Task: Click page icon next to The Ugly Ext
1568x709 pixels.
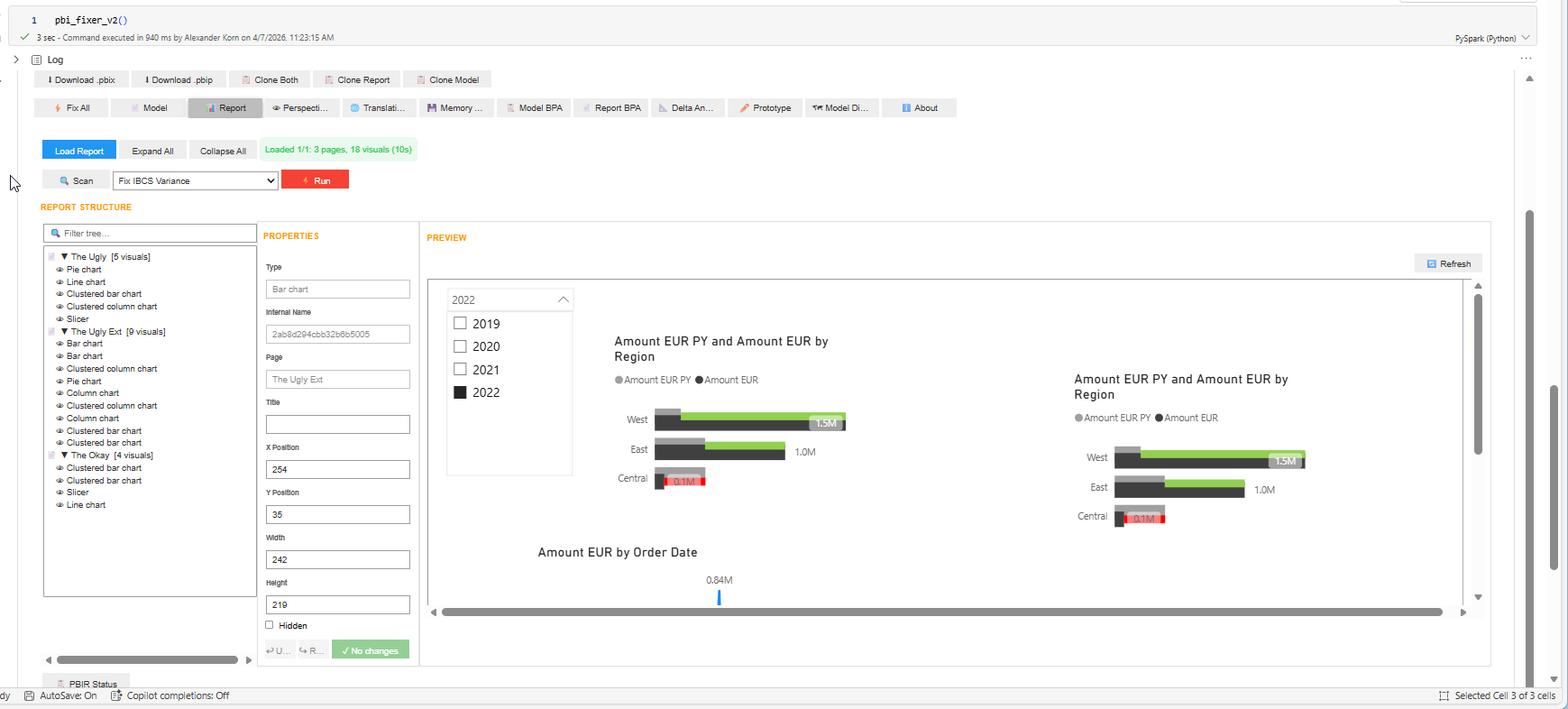Action: (51, 331)
